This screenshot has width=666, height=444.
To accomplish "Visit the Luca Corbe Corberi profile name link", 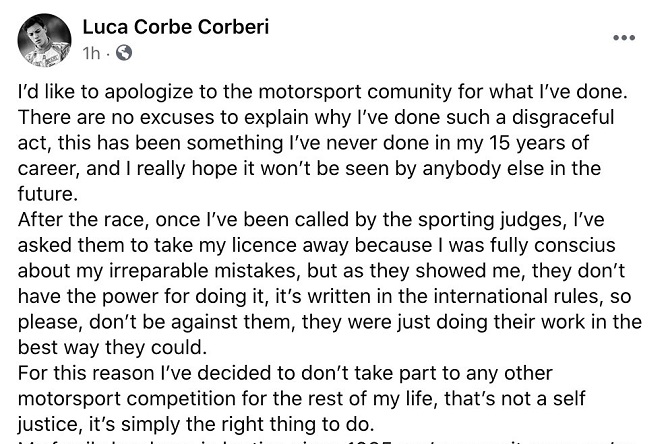I will click(x=176, y=27).
